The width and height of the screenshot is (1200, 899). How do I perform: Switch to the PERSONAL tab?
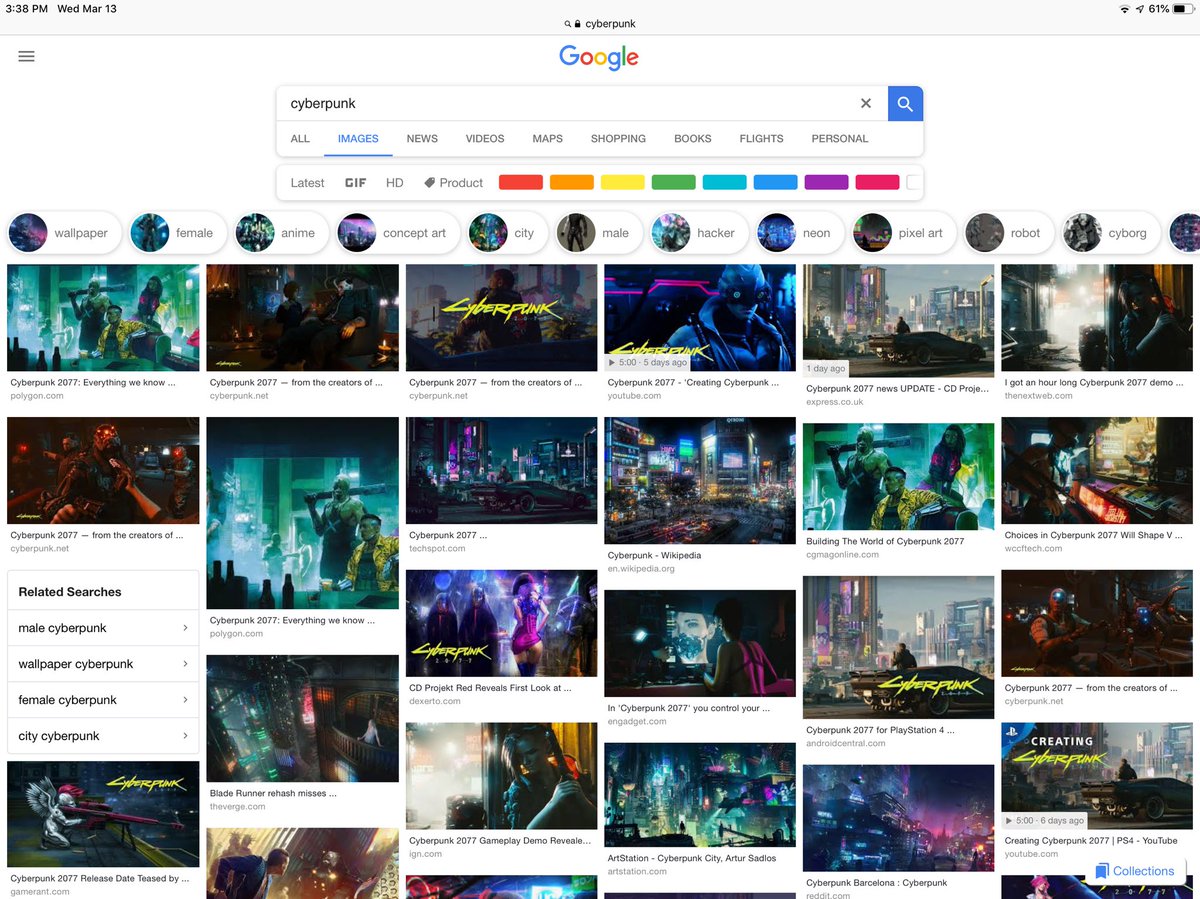840,139
